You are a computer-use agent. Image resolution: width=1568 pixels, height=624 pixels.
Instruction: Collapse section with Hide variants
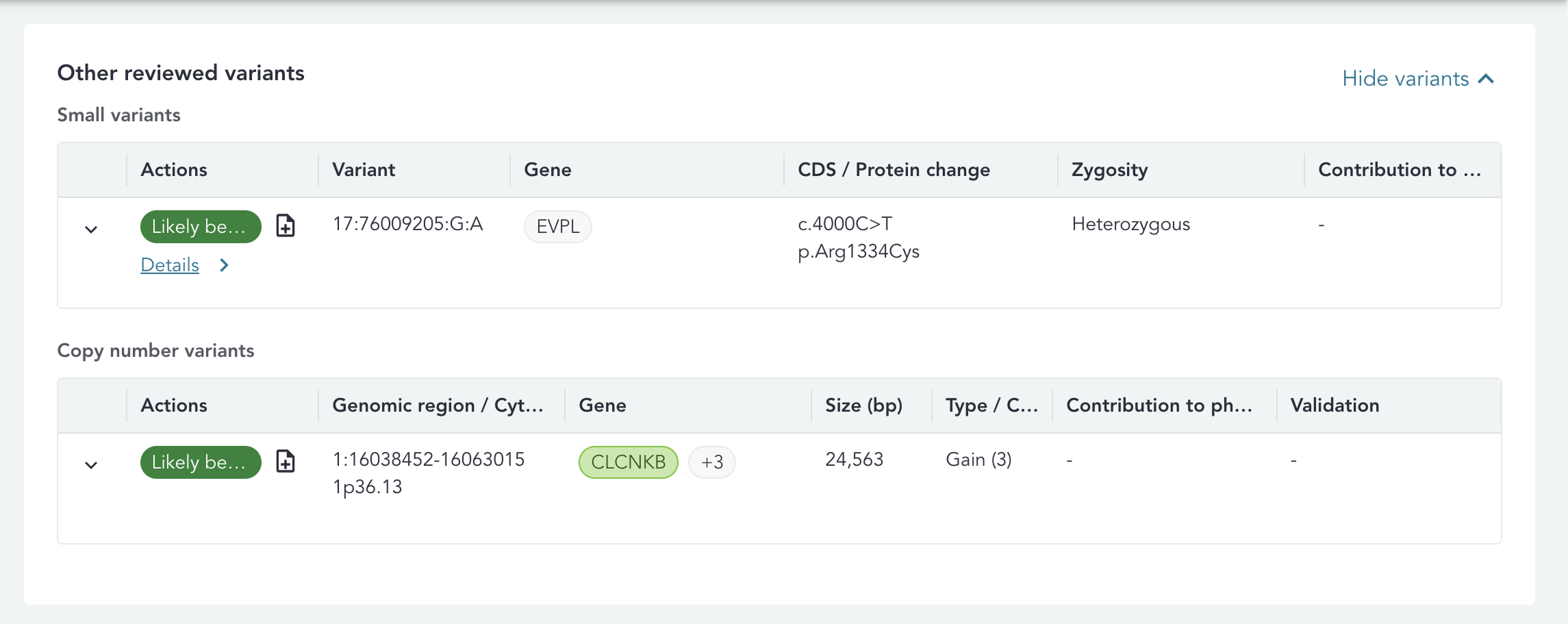coord(1417,79)
